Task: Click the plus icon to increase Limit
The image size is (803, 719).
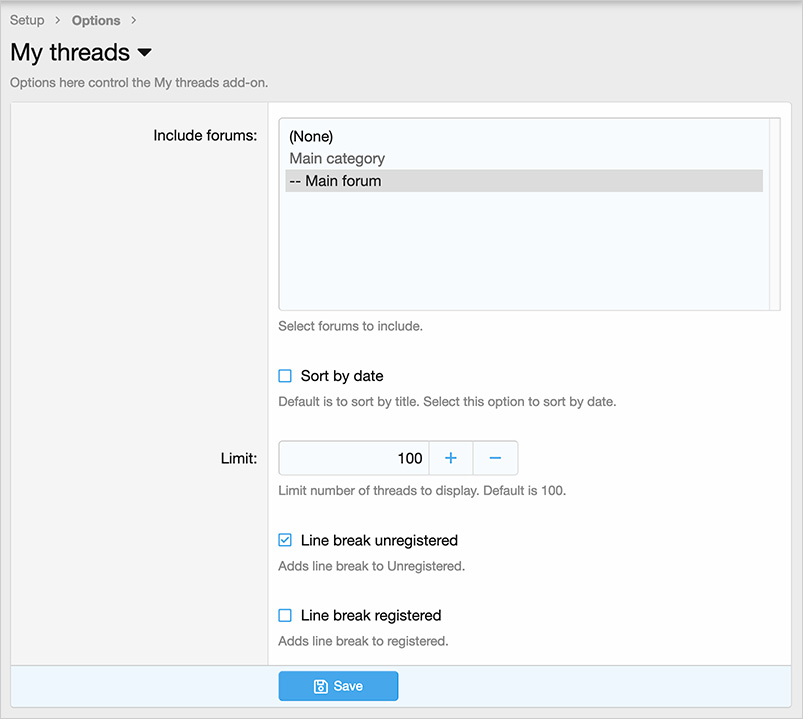Action: coord(451,458)
